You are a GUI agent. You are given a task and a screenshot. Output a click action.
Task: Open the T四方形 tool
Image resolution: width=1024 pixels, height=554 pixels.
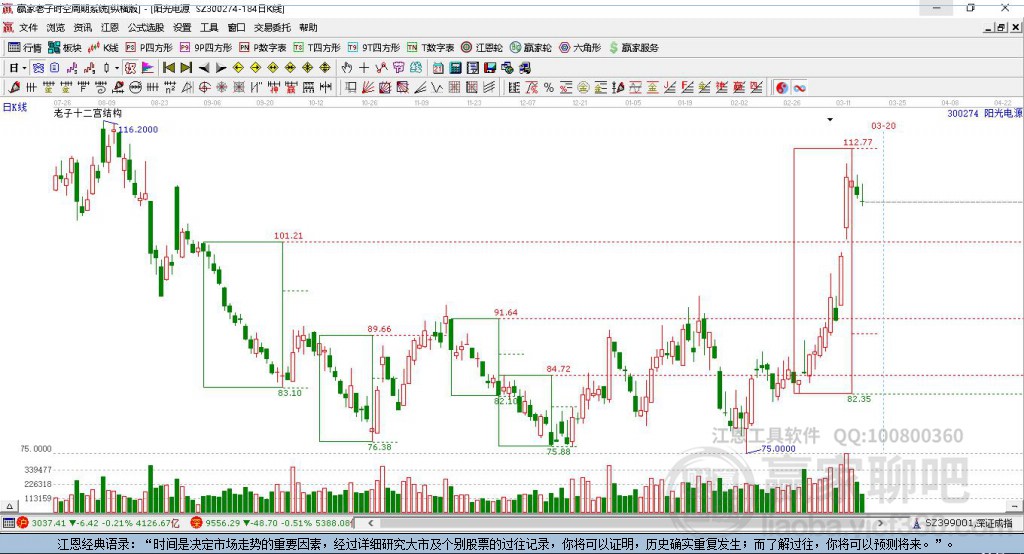317,48
